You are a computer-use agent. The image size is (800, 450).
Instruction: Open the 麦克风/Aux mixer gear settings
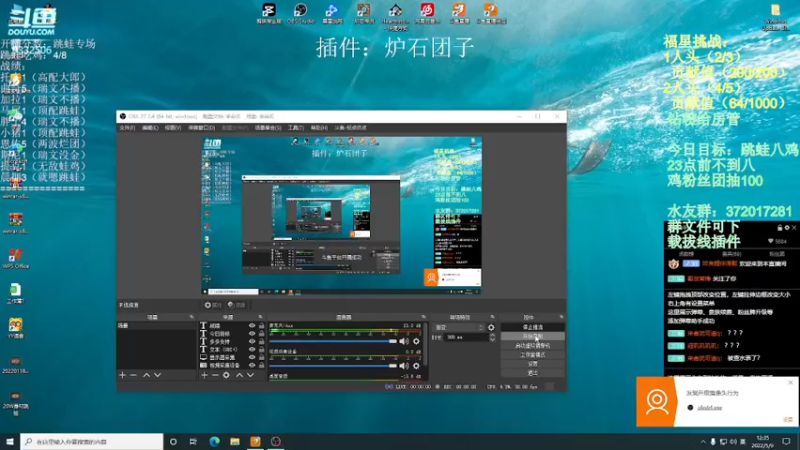[416, 341]
